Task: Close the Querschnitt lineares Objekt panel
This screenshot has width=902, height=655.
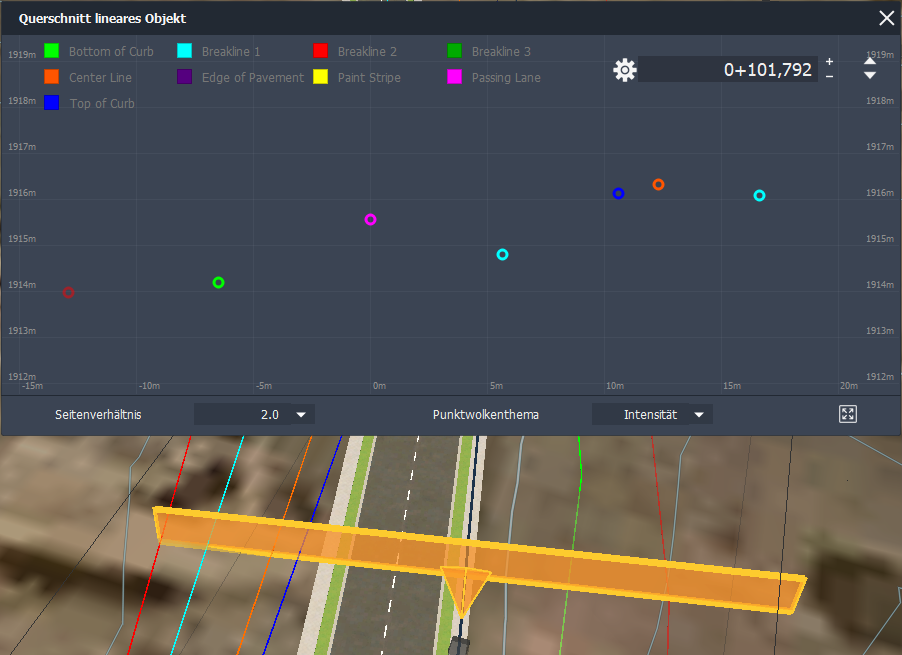Action: point(886,18)
